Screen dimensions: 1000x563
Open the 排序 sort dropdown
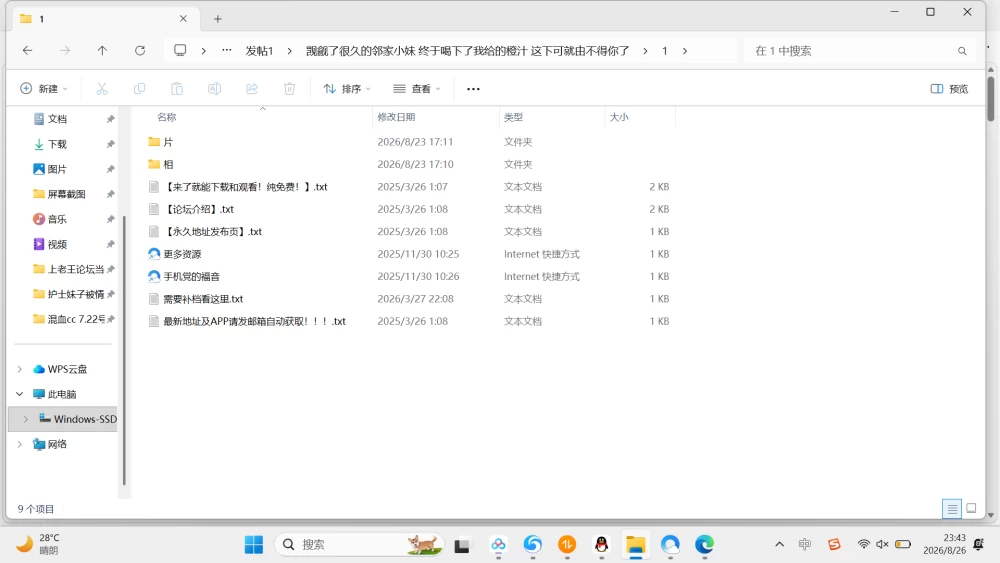point(347,89)
